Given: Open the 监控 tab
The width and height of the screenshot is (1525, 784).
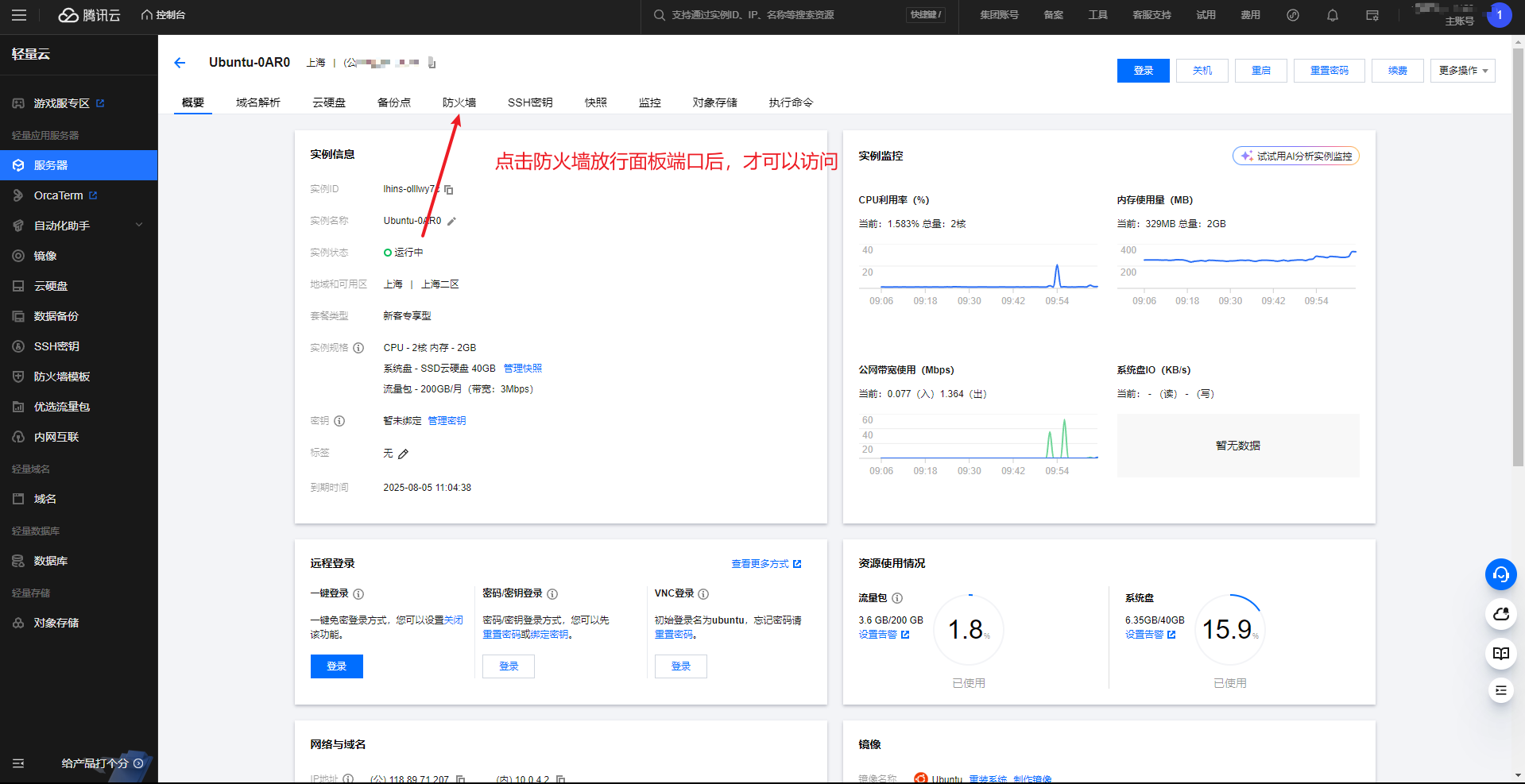Looking at the screenshot, I should (650, 102).
